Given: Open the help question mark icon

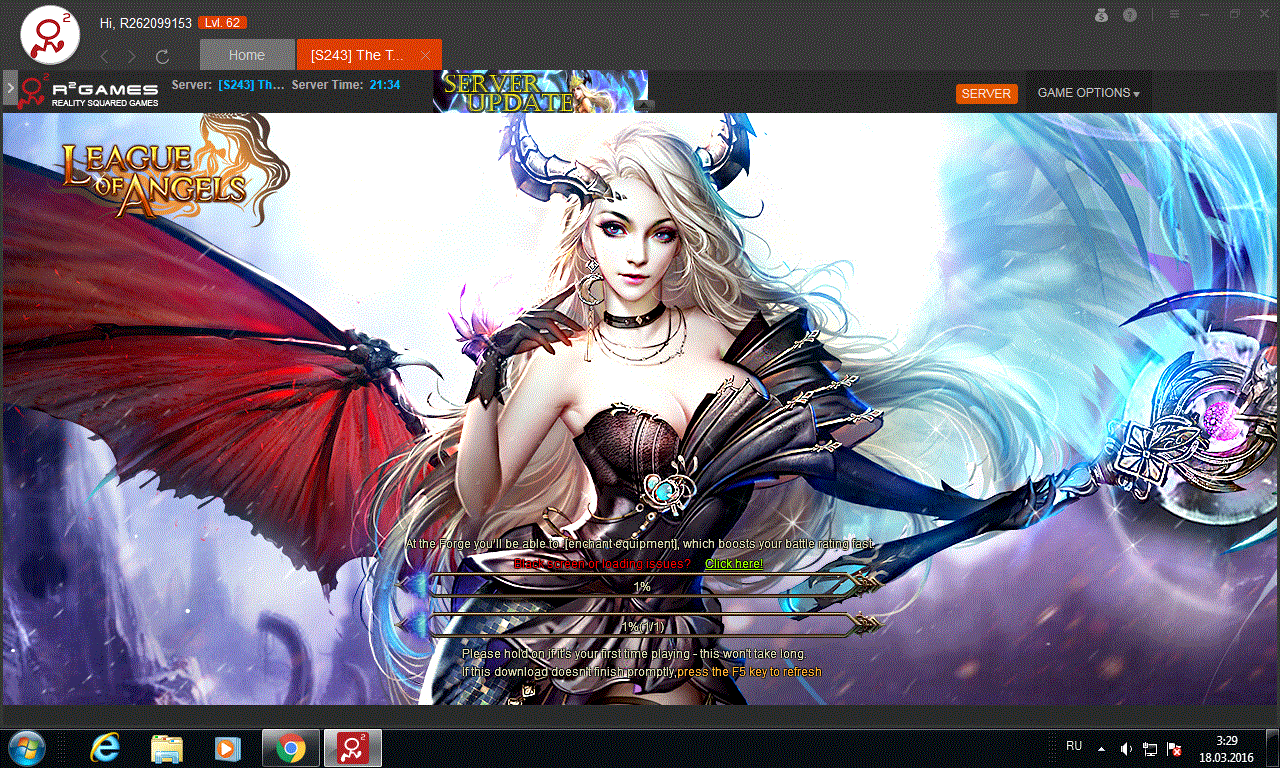Looking at the screenshot, I should pos(1130,15).
